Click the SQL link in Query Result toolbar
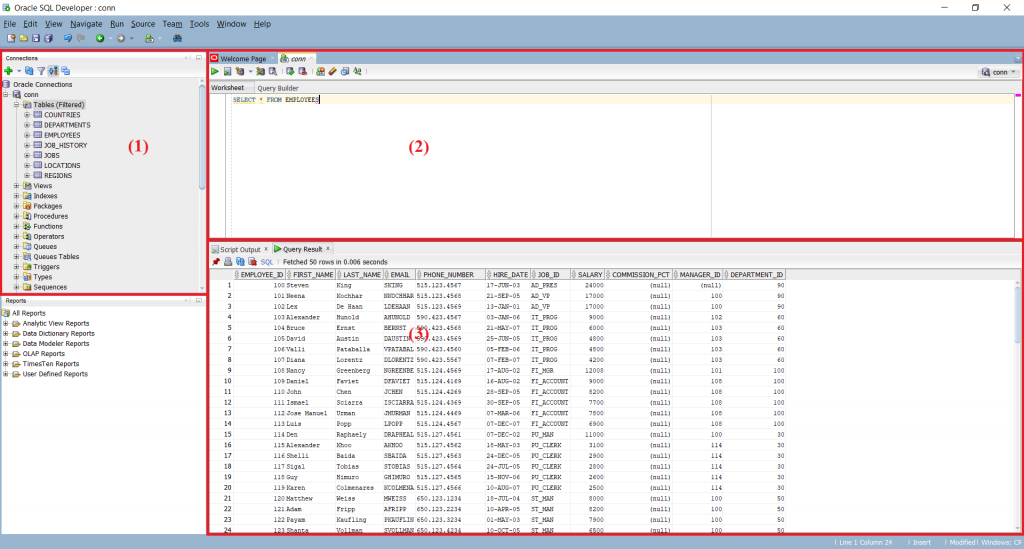Screen dimensions: 1024x549 pyautogui.click(x=267, y=261)
